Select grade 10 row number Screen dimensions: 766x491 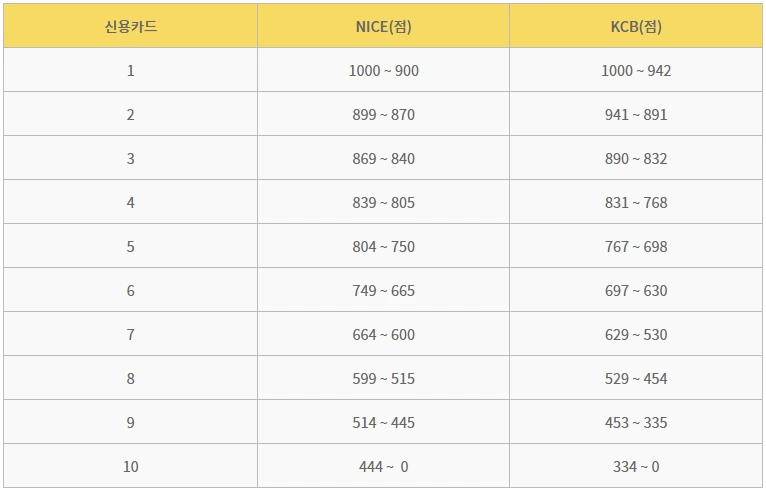coord(130,467)
